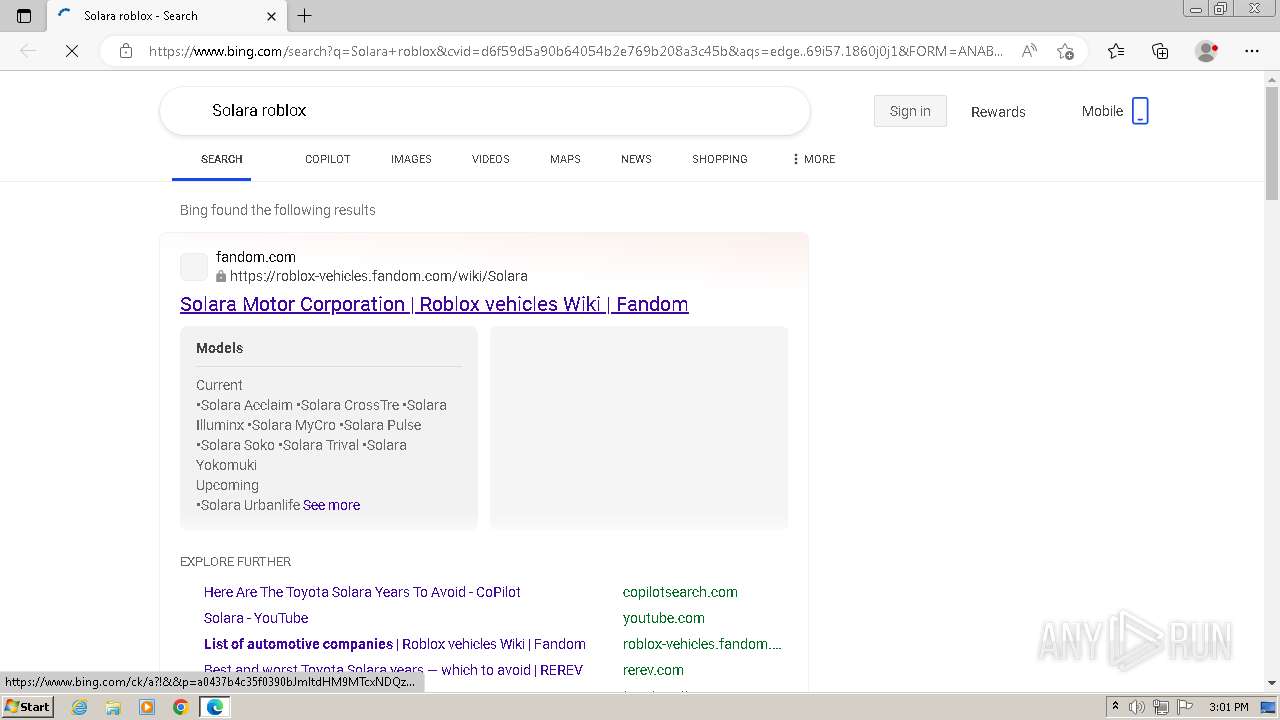Viewport: 1280px width, 720px height.
Task: Open the profile account icon
Action: [1206, 51]
